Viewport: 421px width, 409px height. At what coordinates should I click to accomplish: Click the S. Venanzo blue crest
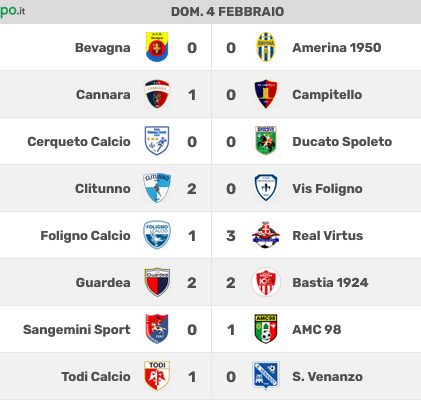266,375
